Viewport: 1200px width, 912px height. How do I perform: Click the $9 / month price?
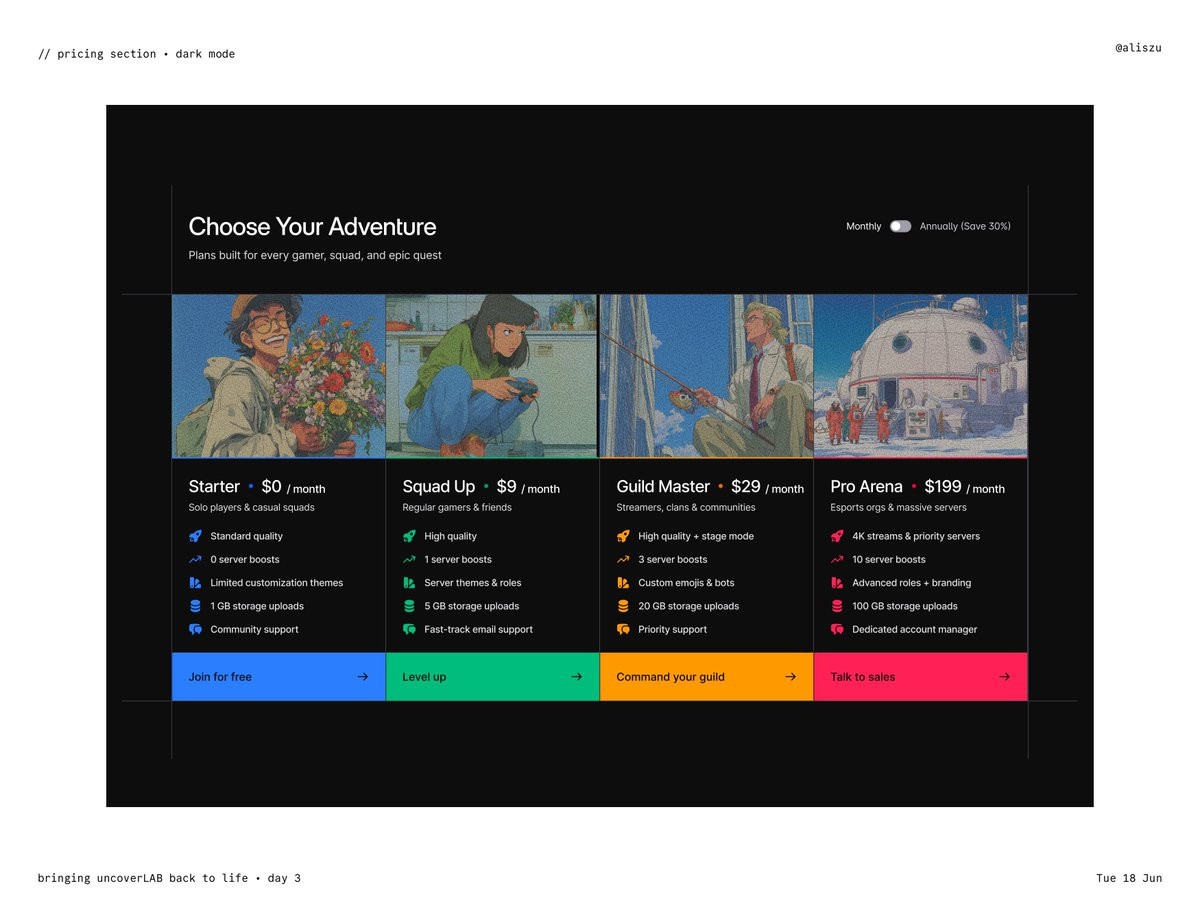pos(528,487)
